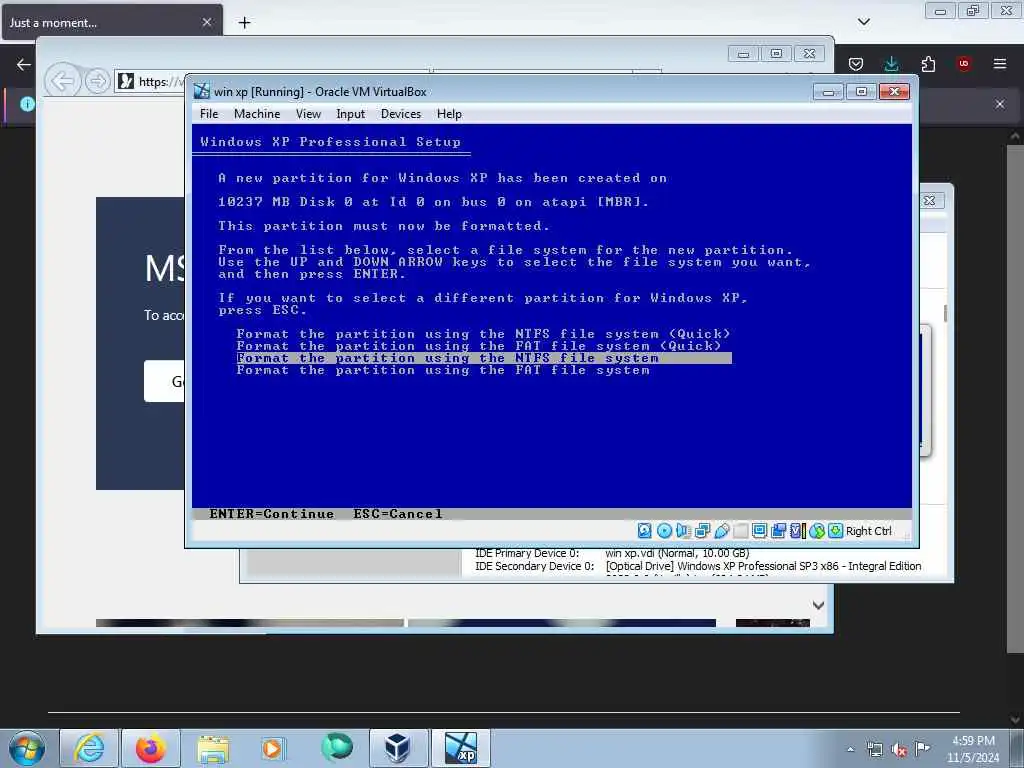This screenshot has width=1024, height=768.
Task: Show hidden system tray icons
Action: pos(850,749)
